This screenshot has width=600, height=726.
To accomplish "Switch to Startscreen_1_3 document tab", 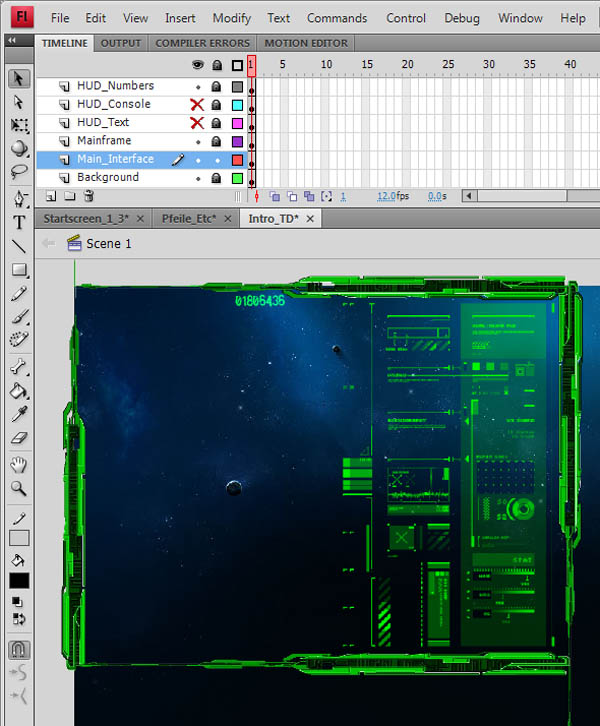I will pos(85,218).
